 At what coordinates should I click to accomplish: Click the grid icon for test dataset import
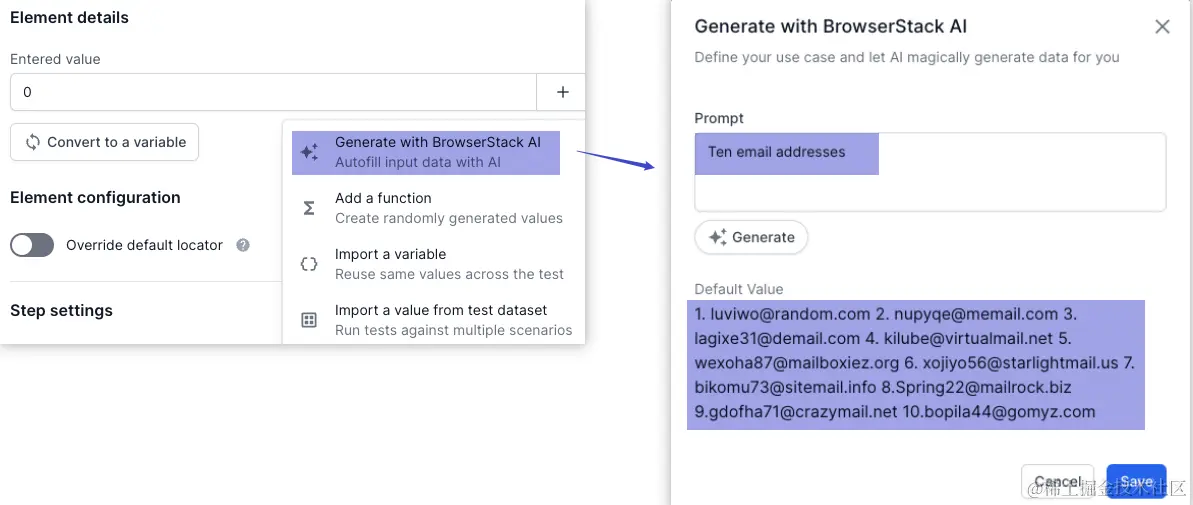pos(309,320)
